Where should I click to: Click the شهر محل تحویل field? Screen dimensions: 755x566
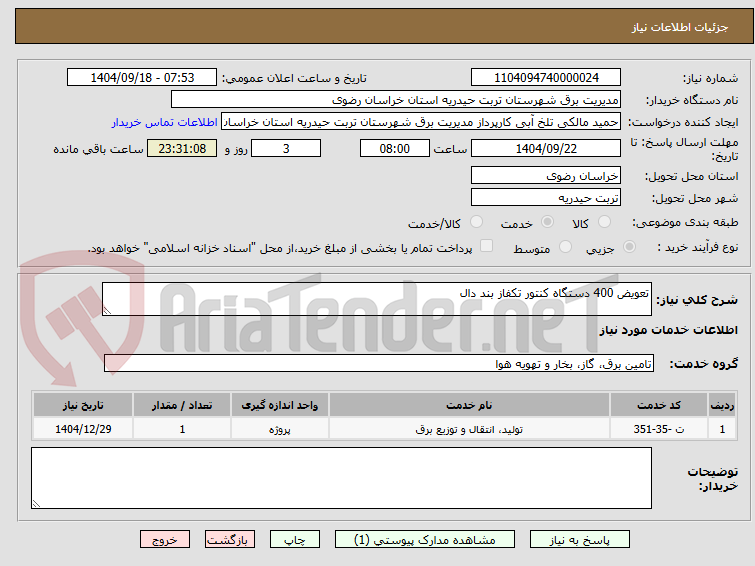[x=546, y=197]
